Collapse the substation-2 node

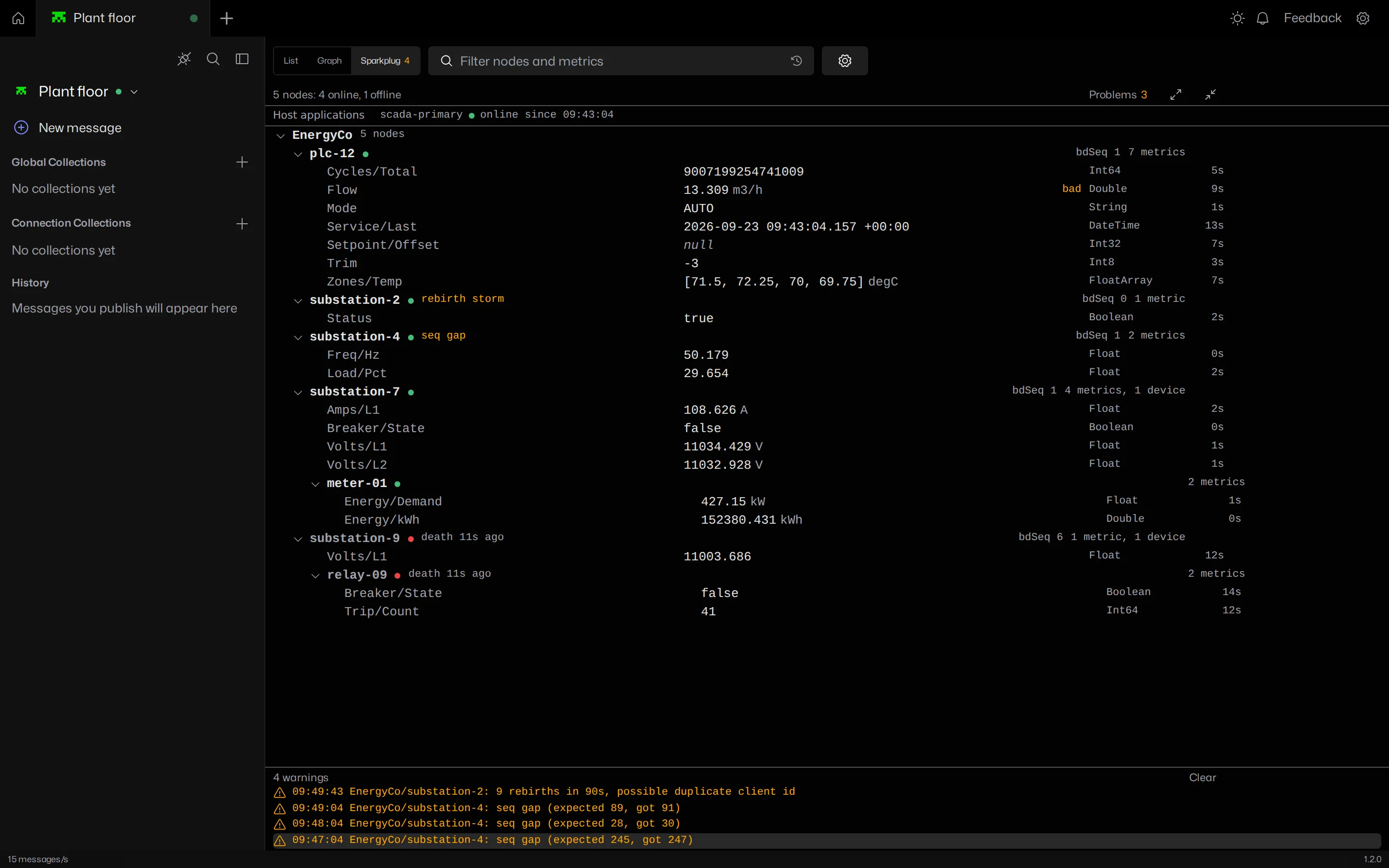pos(298,301)
